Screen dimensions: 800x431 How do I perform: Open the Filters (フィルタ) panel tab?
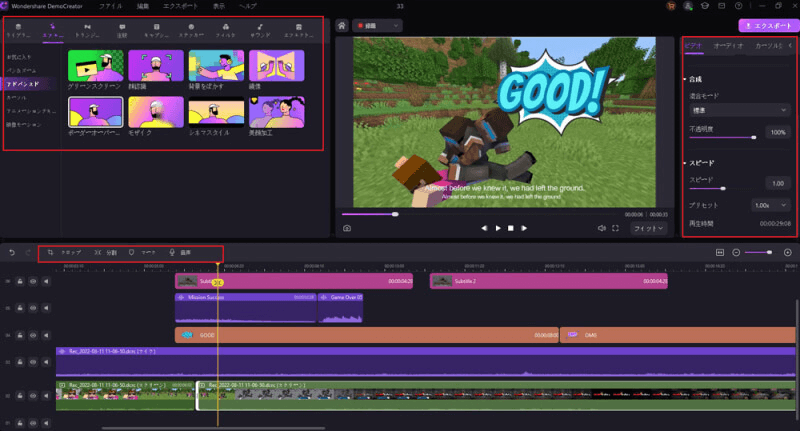(226, 31)
